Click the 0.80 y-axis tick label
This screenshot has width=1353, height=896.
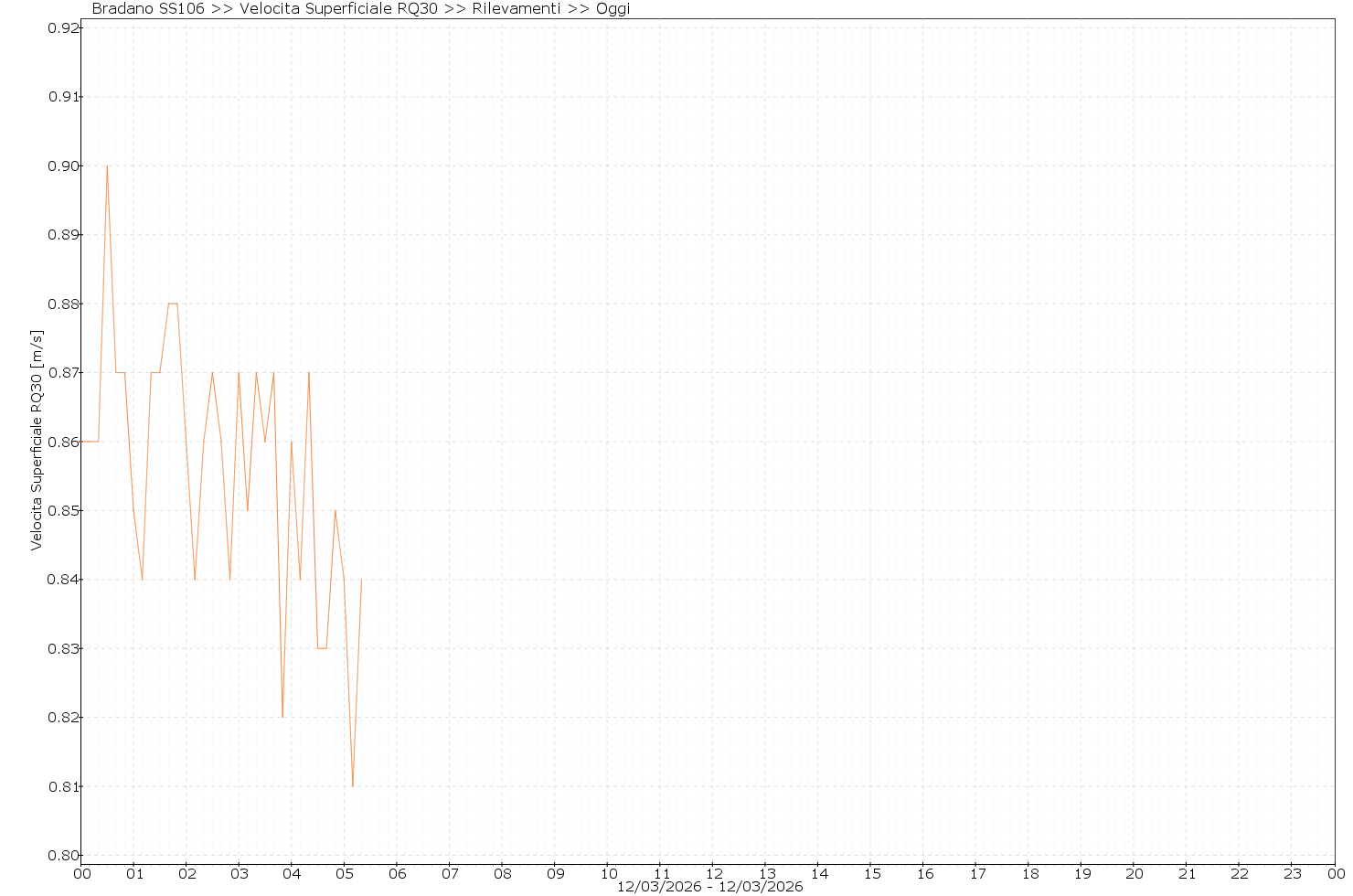[x=63, y=856]
